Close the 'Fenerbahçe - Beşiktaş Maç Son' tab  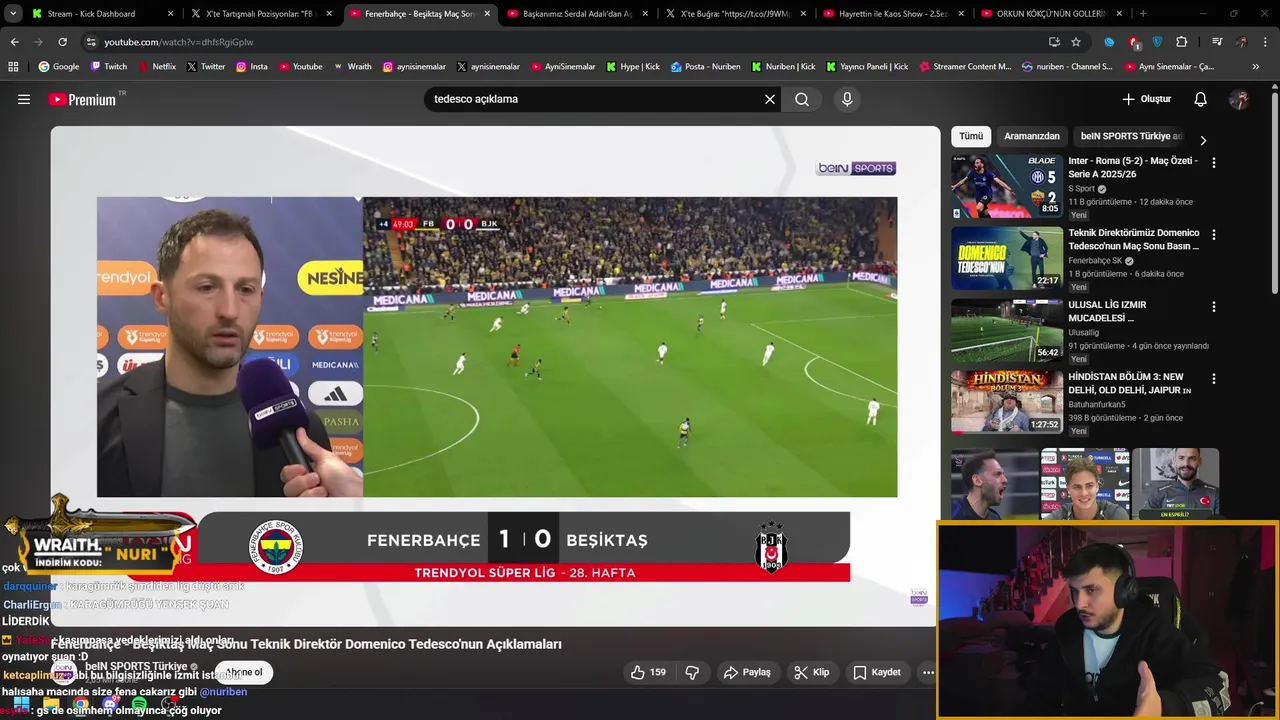pyautogui.click(x=487, y=14)
